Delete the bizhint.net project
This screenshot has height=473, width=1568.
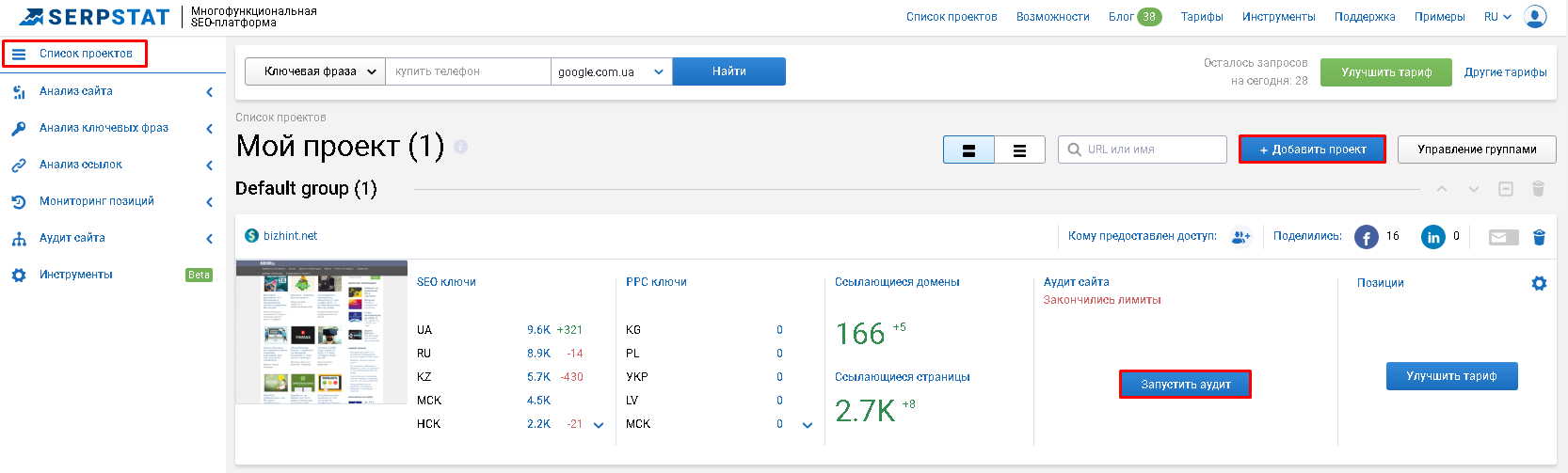(x=1539, y=237)
